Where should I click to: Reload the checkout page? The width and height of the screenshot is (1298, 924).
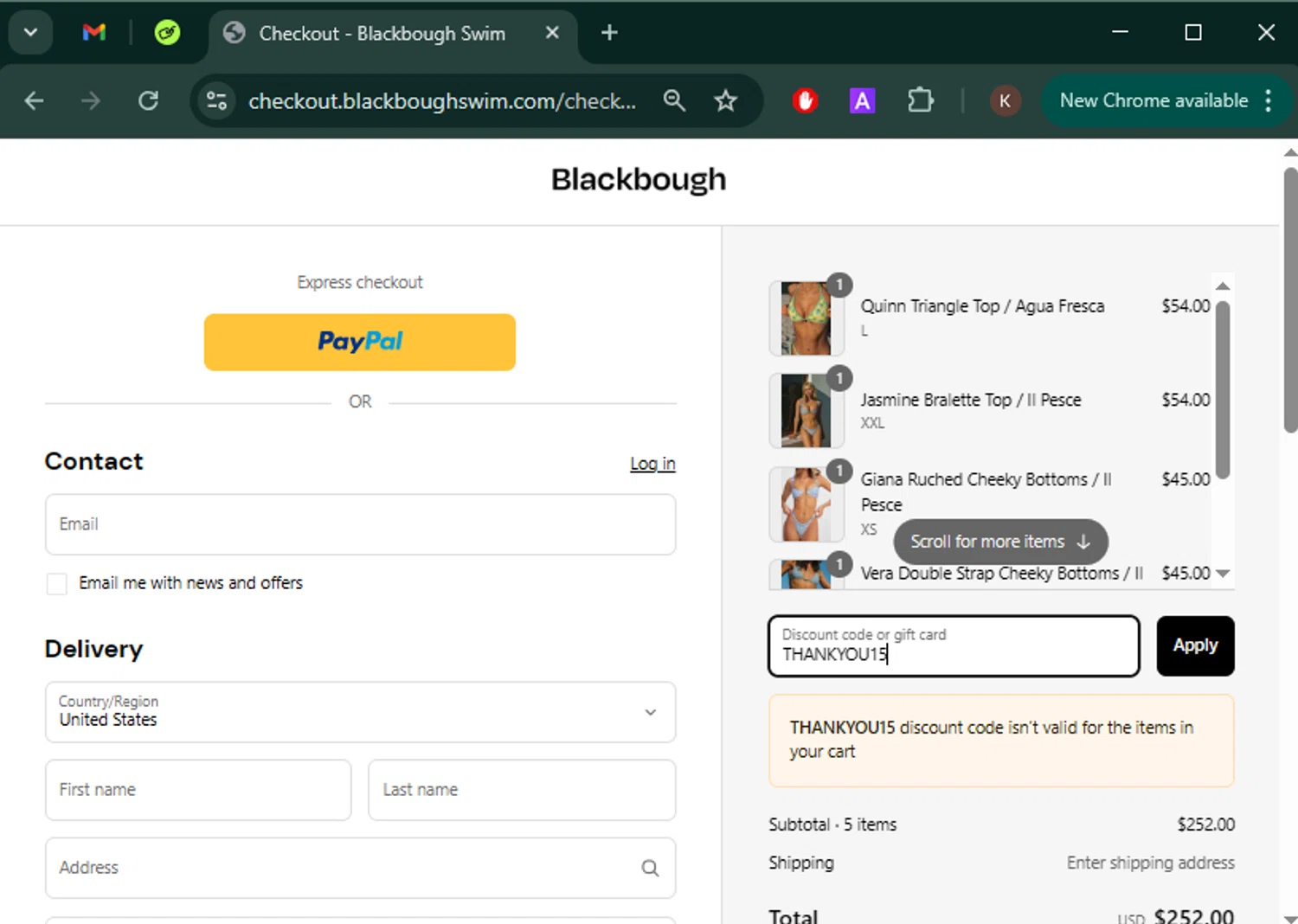point(149,101)
